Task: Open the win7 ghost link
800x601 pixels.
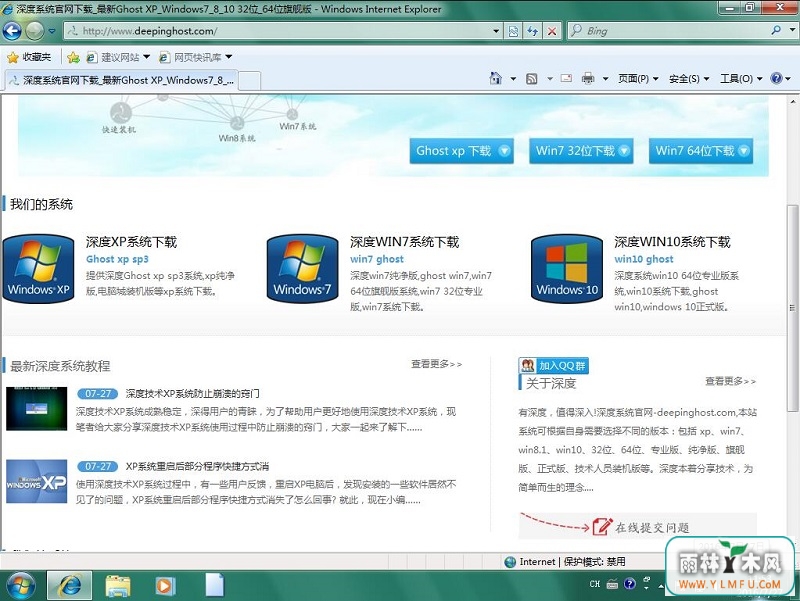Action: pyautogui.click(x=377, y=259)
